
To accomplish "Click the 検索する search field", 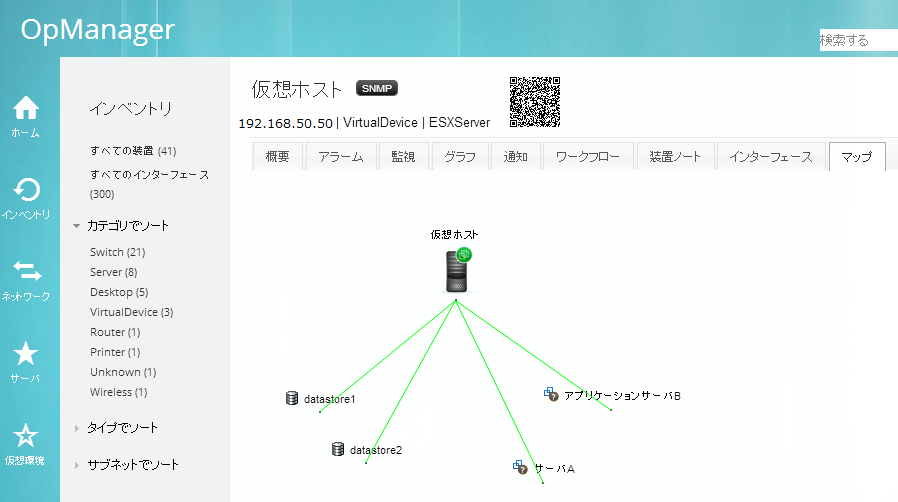I will tap(857, 41).
